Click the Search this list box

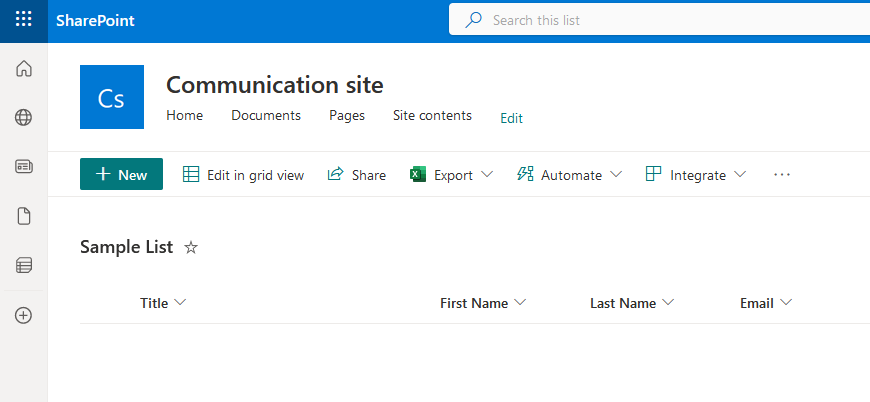660,20
